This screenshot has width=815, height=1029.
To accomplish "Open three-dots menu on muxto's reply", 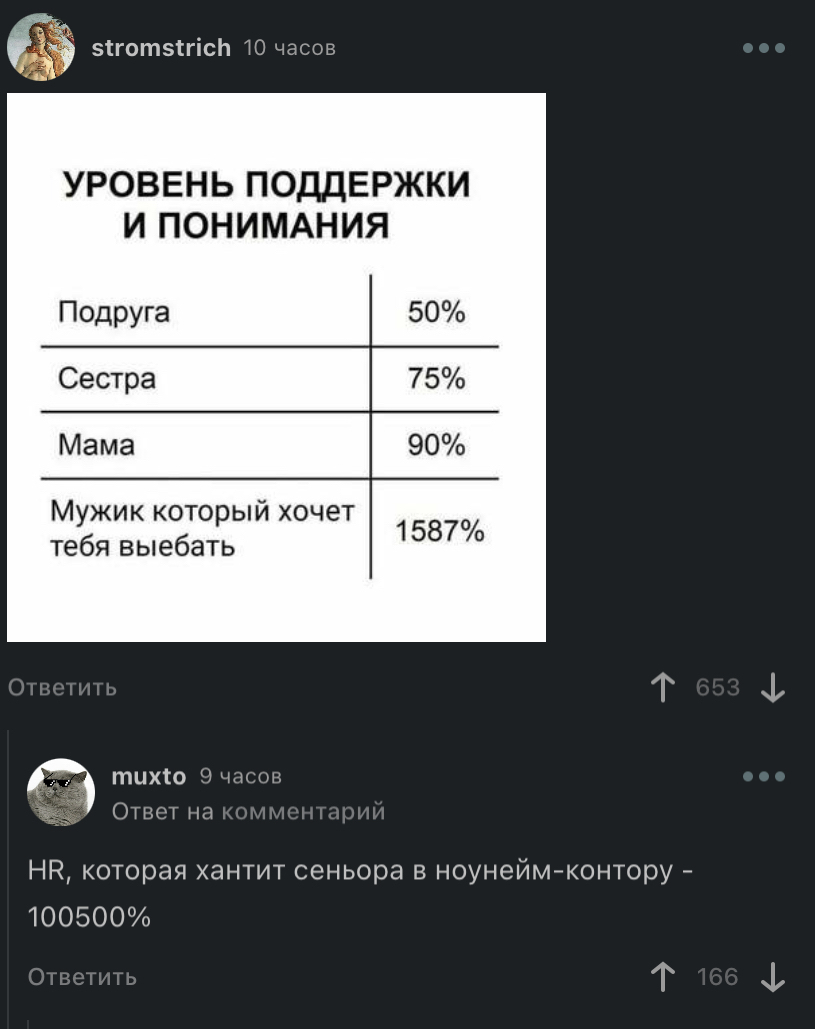I will [x=765, y=776].
